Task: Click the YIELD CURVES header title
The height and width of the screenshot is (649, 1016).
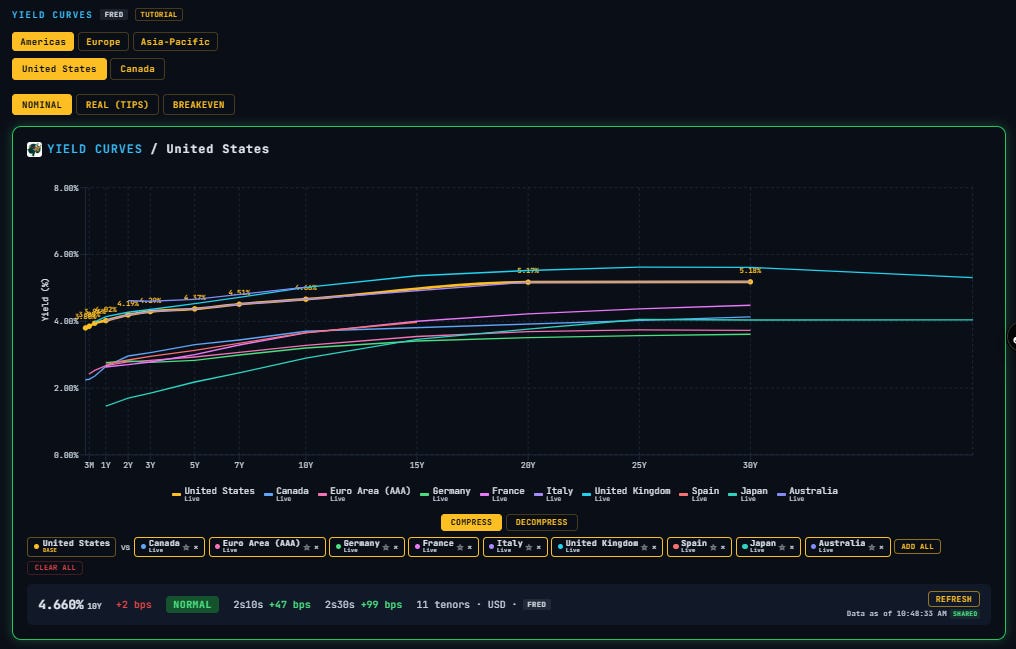Action: [52, 14]
